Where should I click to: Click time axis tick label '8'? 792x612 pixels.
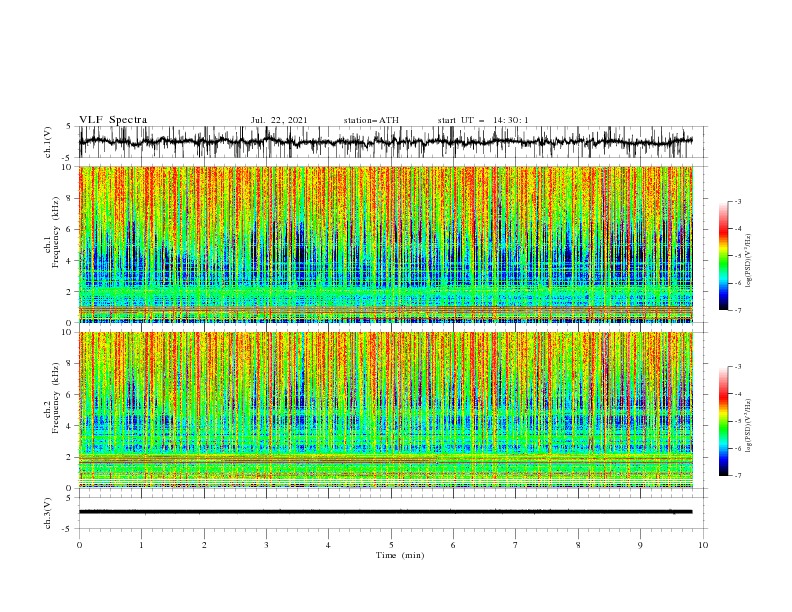[x=578, y=545]
